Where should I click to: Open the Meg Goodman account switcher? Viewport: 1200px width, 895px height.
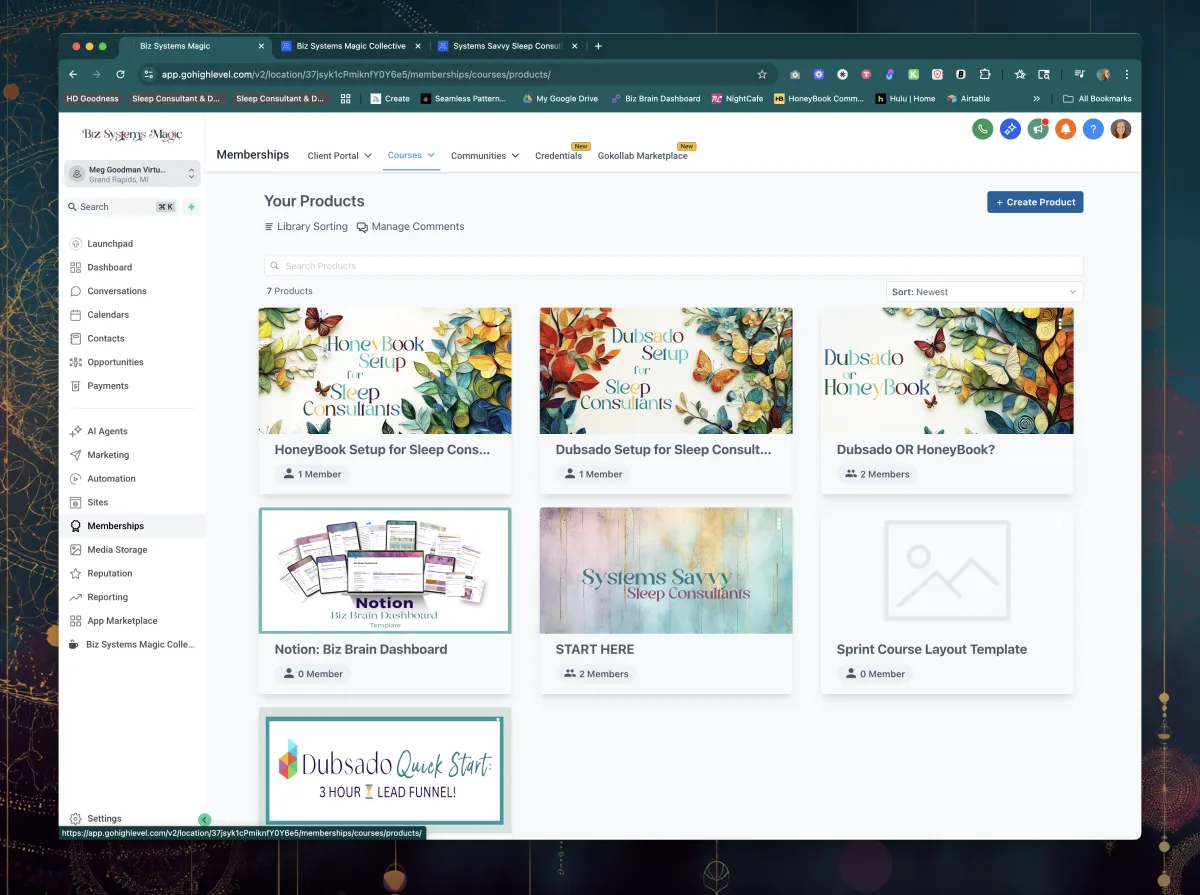click(132, 174)
